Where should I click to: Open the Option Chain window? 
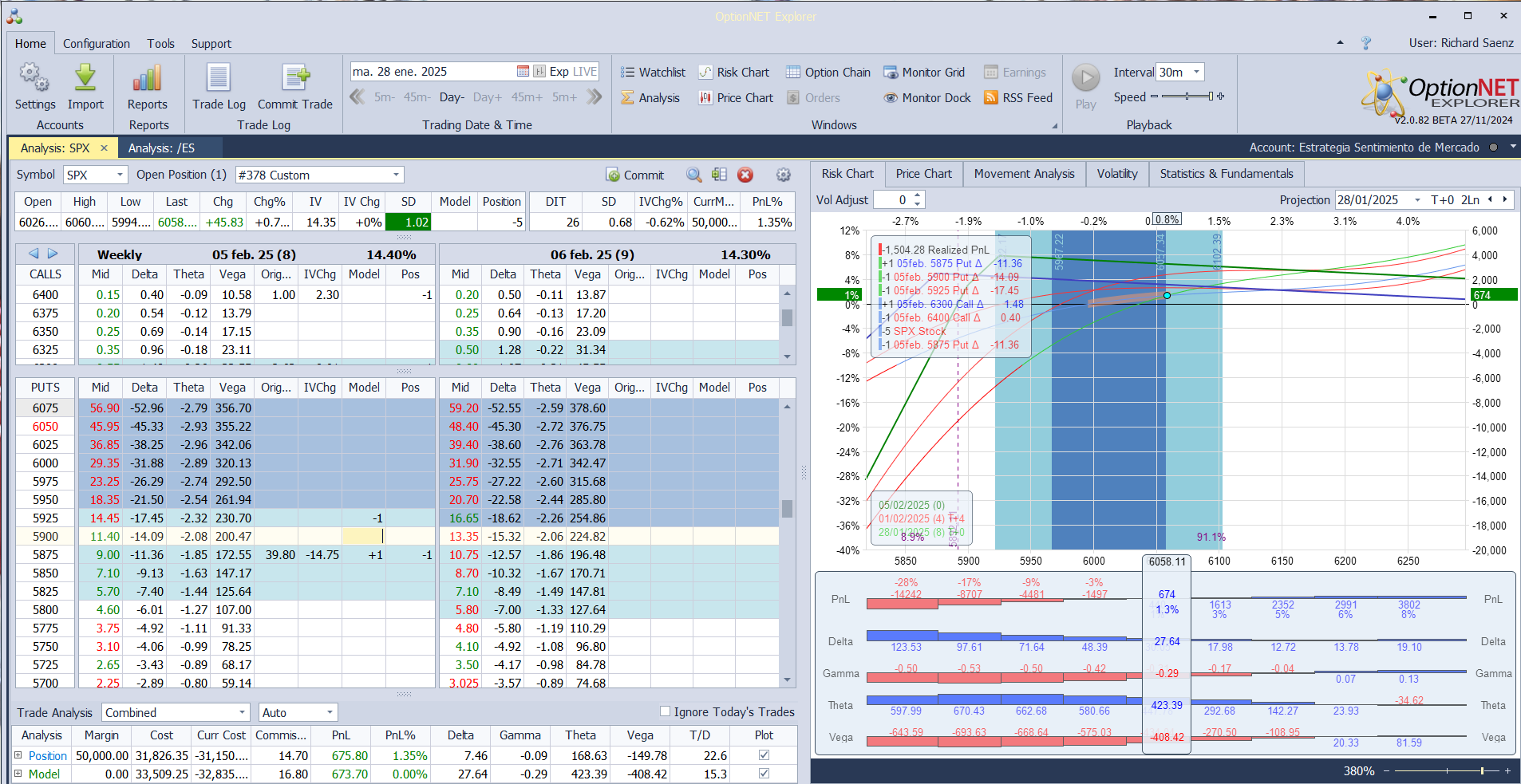(x=828, y=72)
